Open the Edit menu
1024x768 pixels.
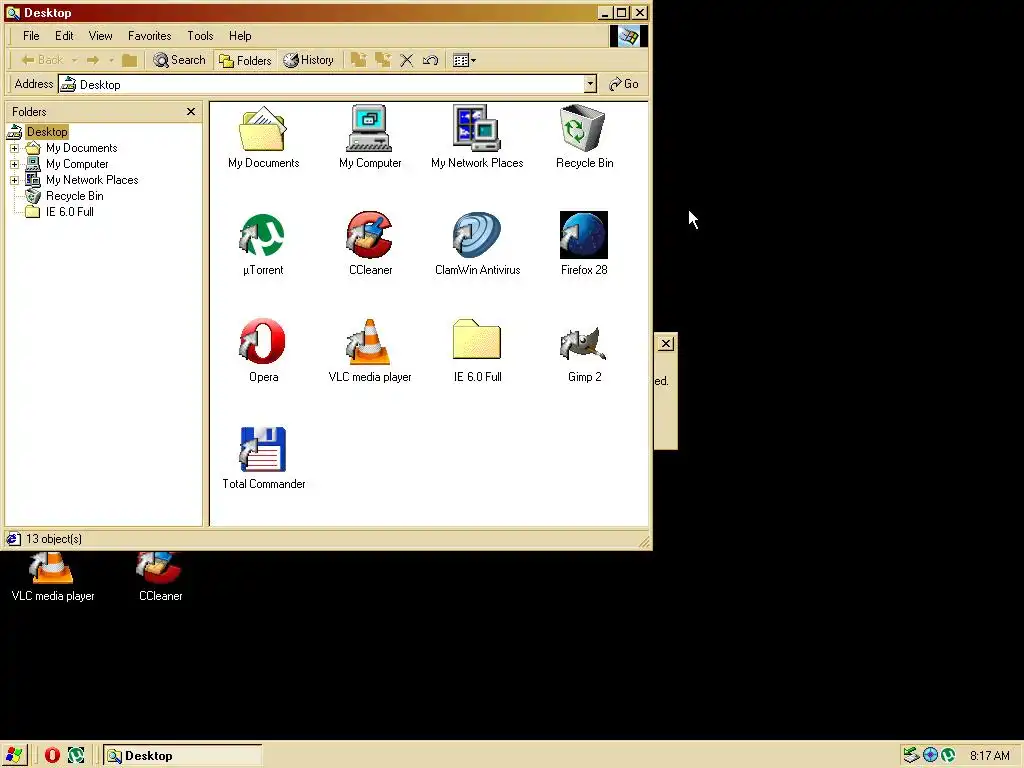[64, 36]
